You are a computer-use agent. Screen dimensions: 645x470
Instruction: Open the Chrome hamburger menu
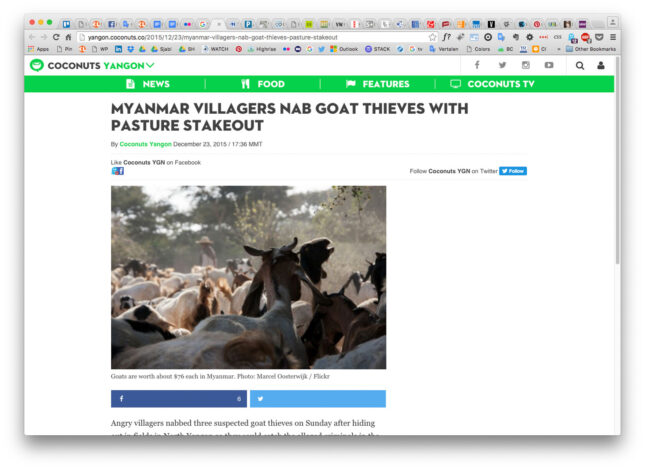[613, 37]
